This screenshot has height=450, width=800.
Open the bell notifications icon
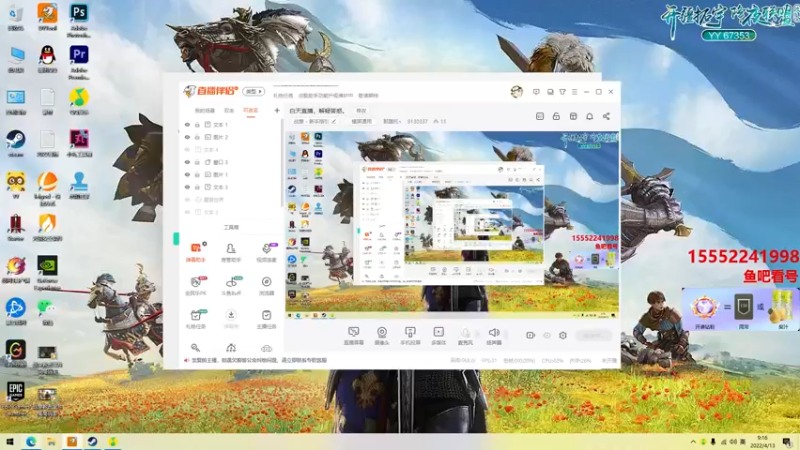589,116
